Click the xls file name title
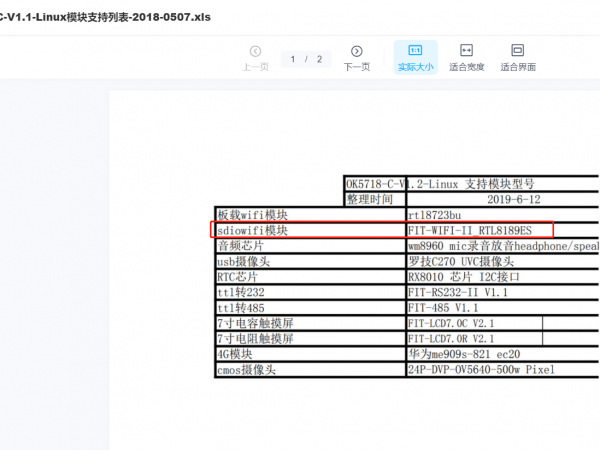This screenshot has width=600, height=450. point(112,16)
